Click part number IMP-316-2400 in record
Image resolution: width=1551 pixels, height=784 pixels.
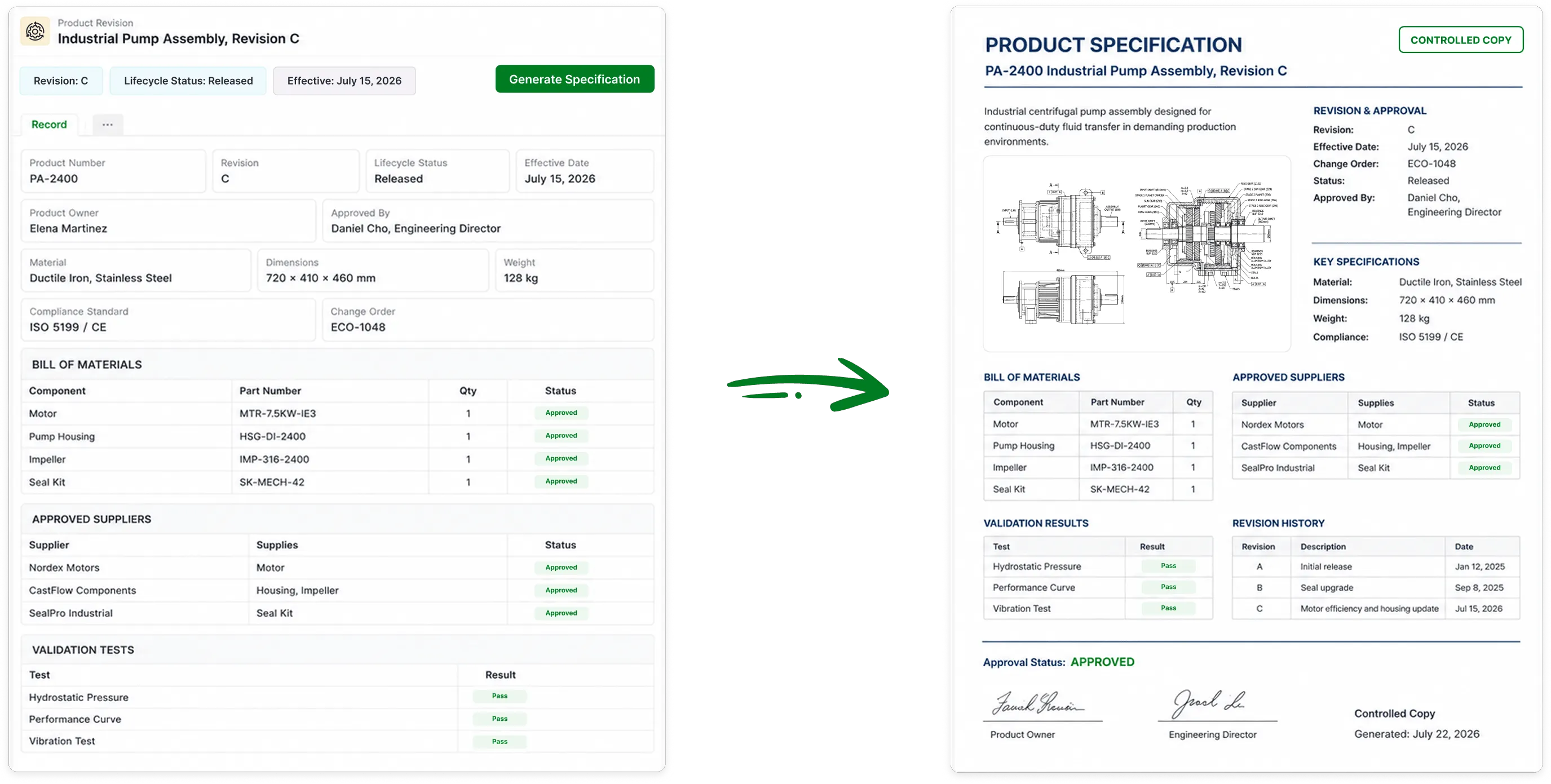(x=274, y=460)
